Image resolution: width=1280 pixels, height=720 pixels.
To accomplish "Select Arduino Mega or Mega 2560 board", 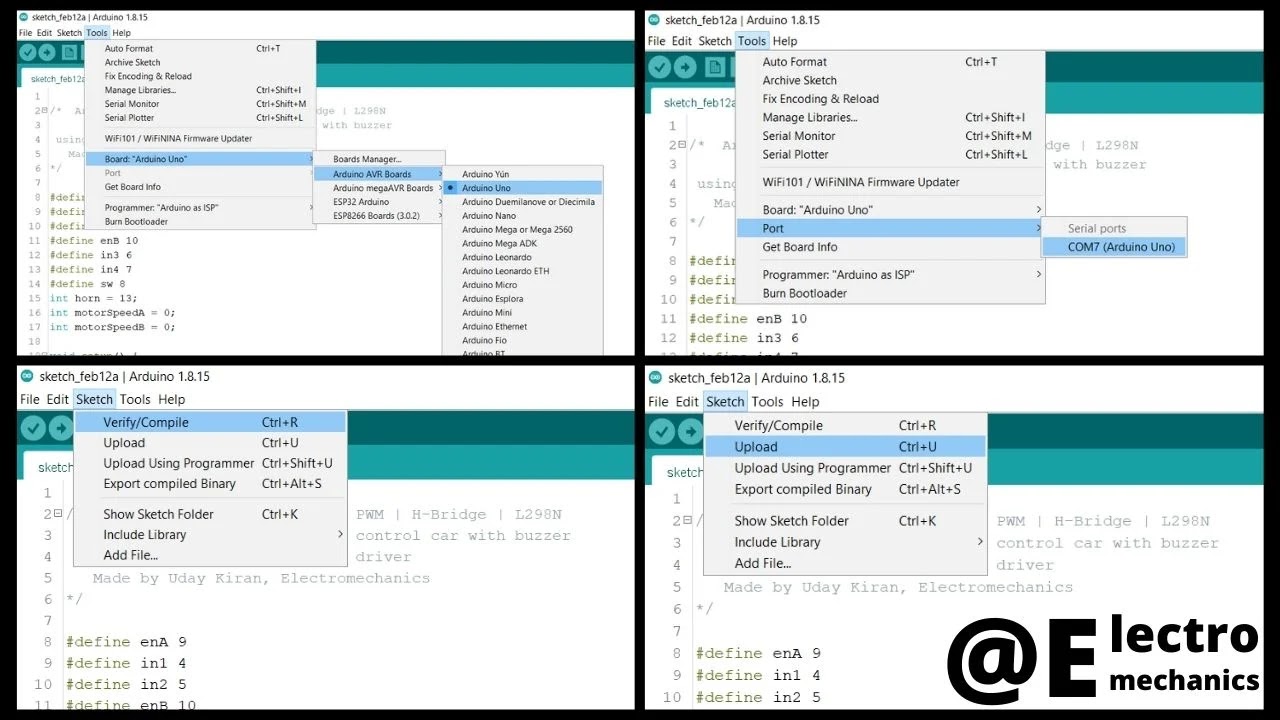I will [x=517, y=229].
